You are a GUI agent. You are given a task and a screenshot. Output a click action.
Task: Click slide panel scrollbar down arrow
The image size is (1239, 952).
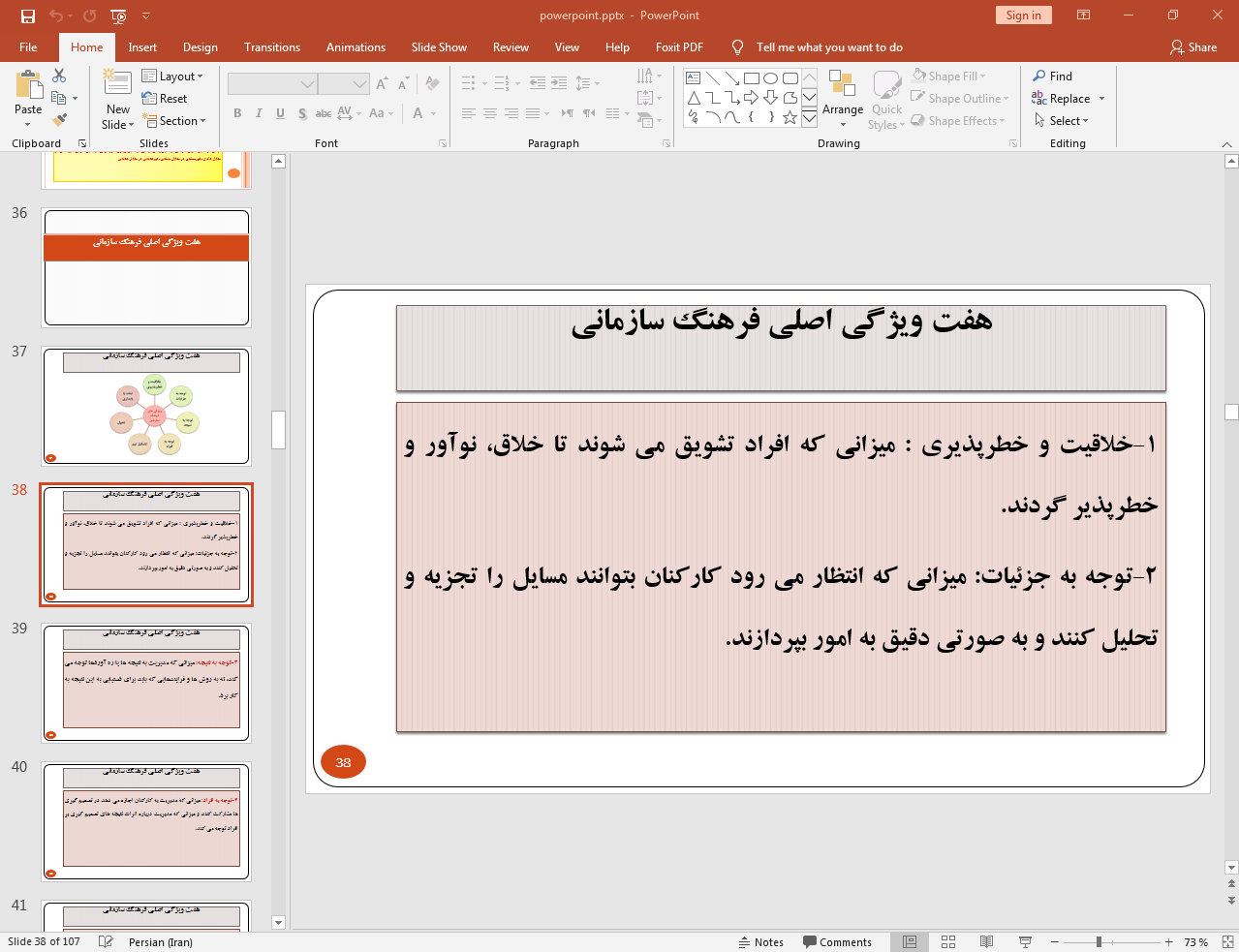click(x=279, y=923)
